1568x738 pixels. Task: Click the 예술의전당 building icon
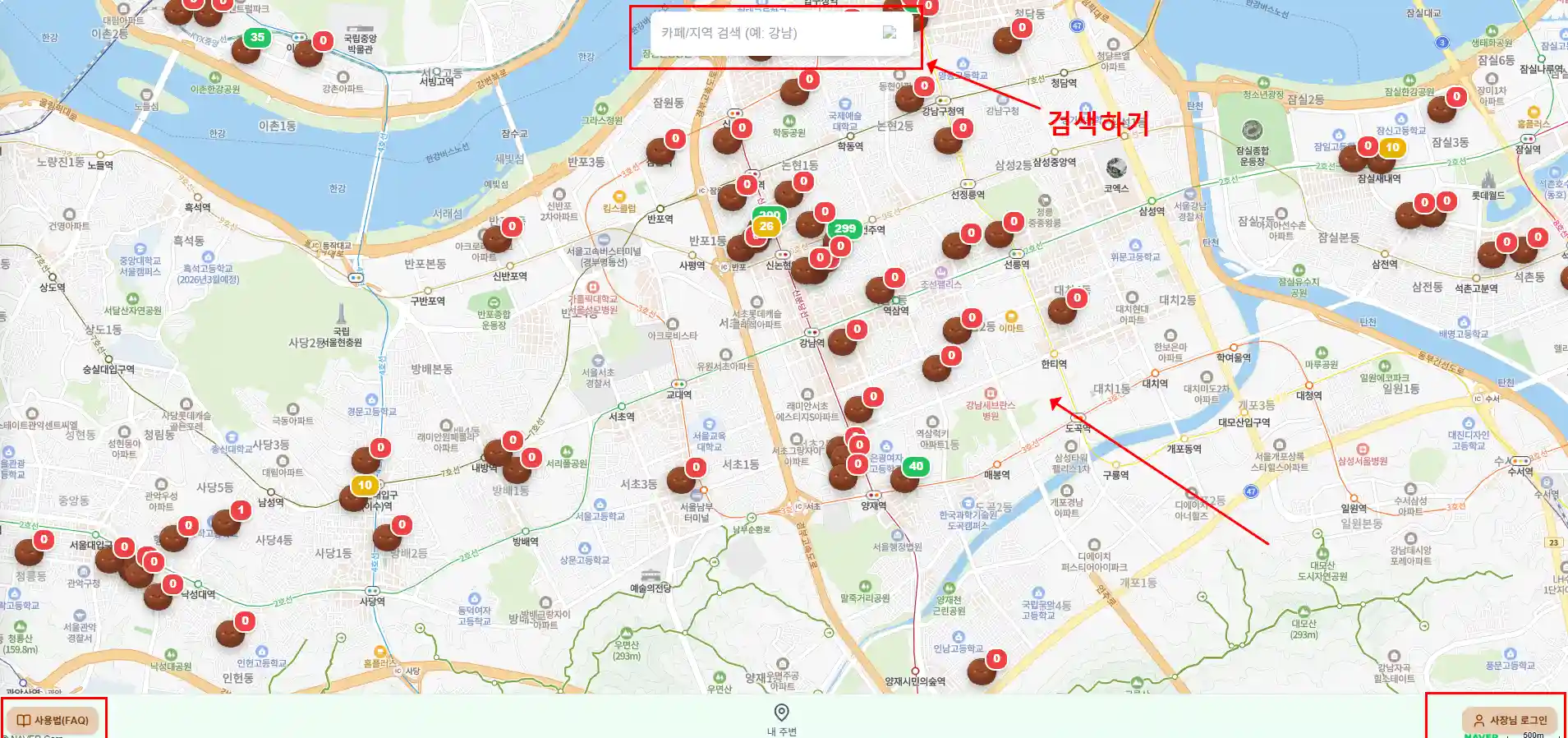[651, 575]
